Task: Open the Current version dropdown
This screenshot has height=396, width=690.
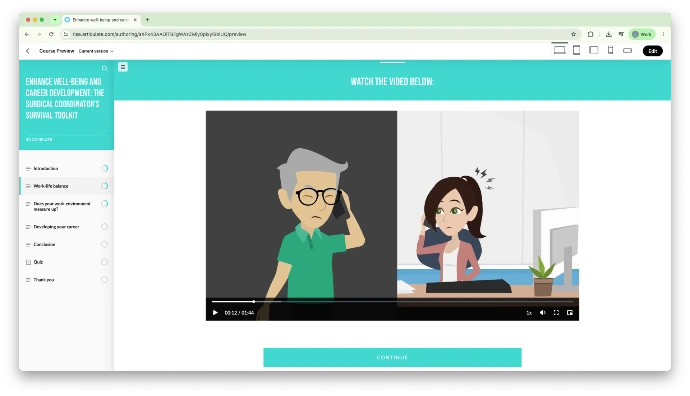Action: [96, 51]
